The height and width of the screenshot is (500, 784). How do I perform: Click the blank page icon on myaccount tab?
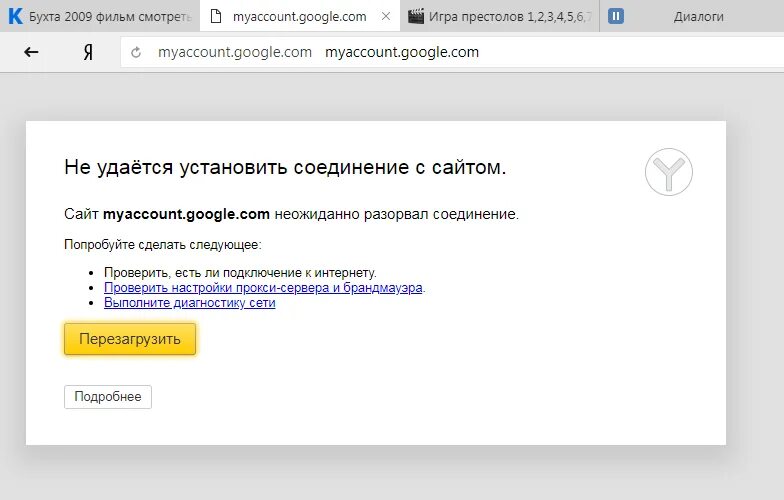[x=216, y=16]
